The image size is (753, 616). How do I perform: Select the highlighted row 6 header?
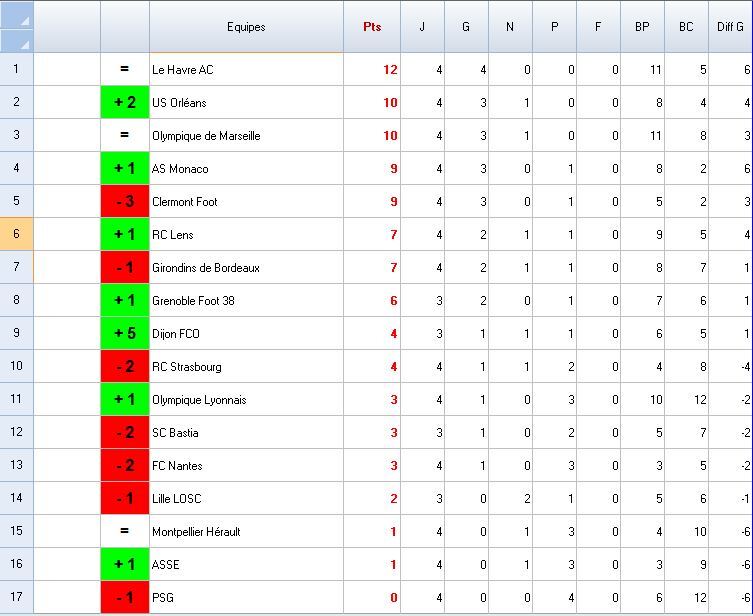point(16,234)
